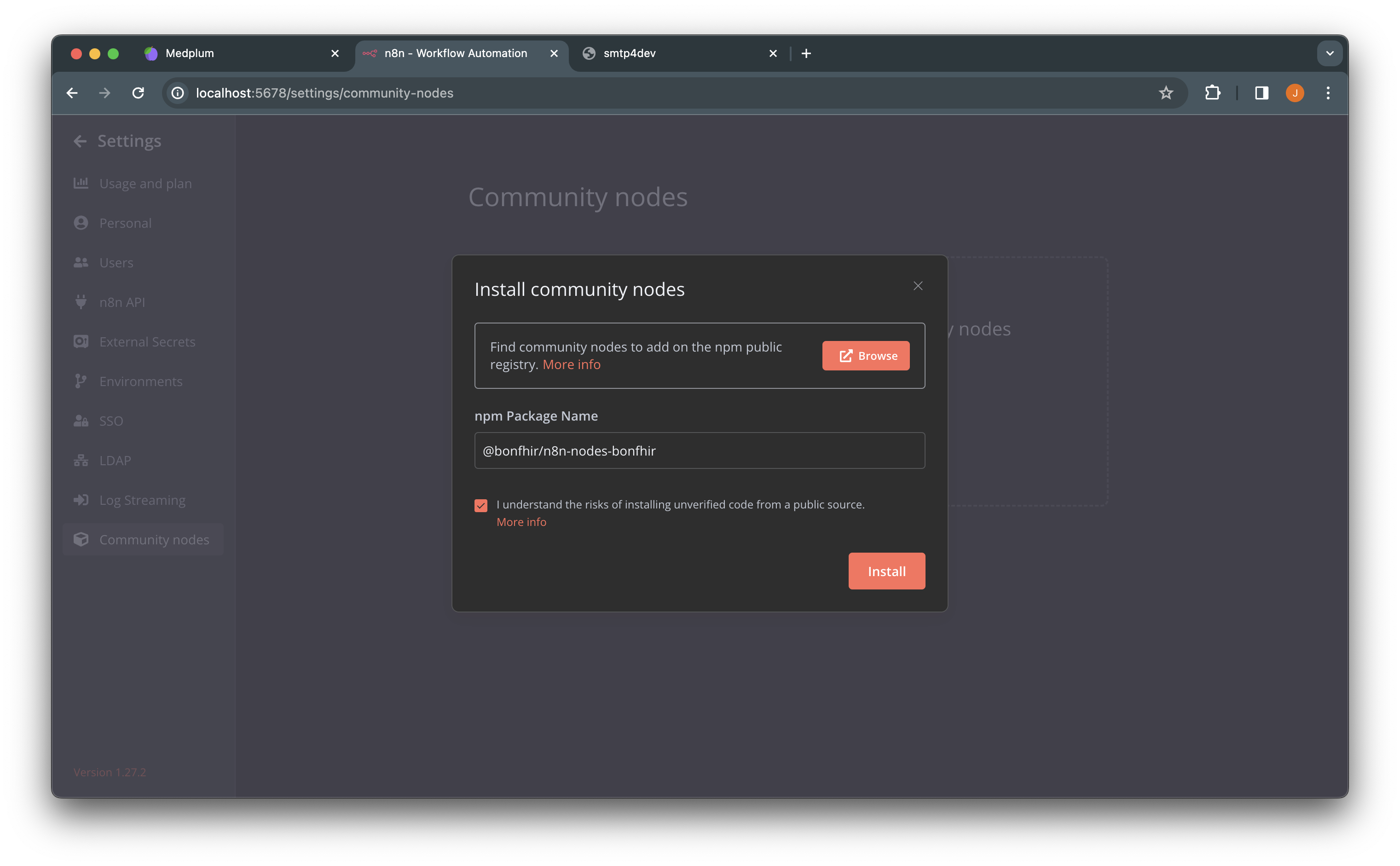Enable risk acknowledgment for community nodes
The height and width of the screenshot is (866, 1400).
point(481,505)
